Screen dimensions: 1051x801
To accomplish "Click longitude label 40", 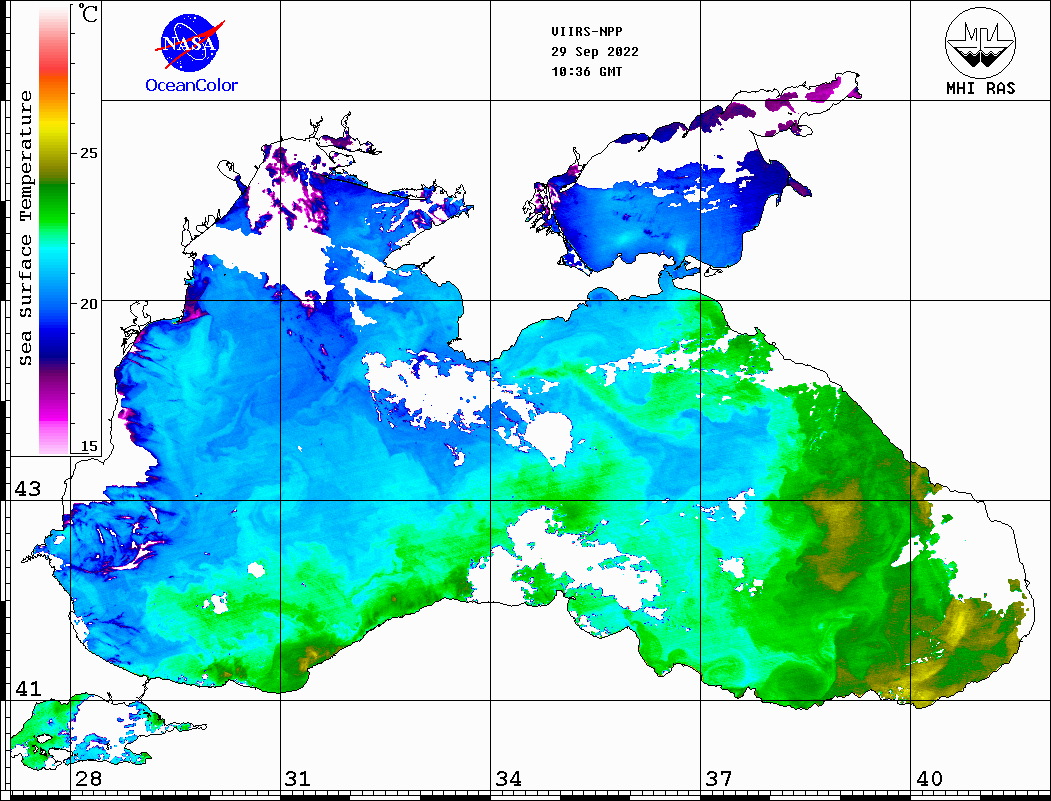I will (929, 778).
